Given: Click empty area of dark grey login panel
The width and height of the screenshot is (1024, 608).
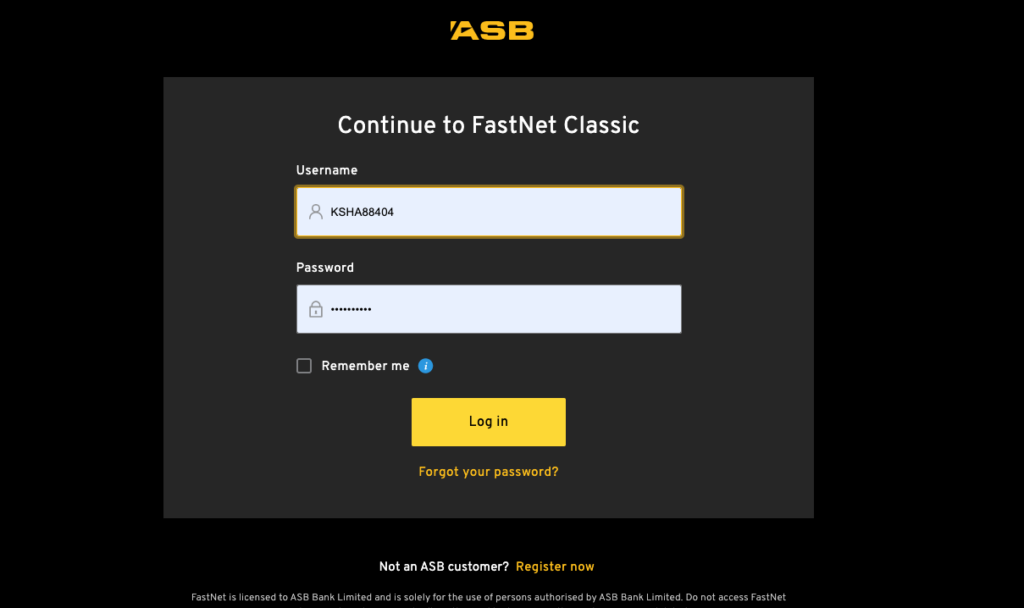Looking at the screenshot, I should click(x=230, y=300).
